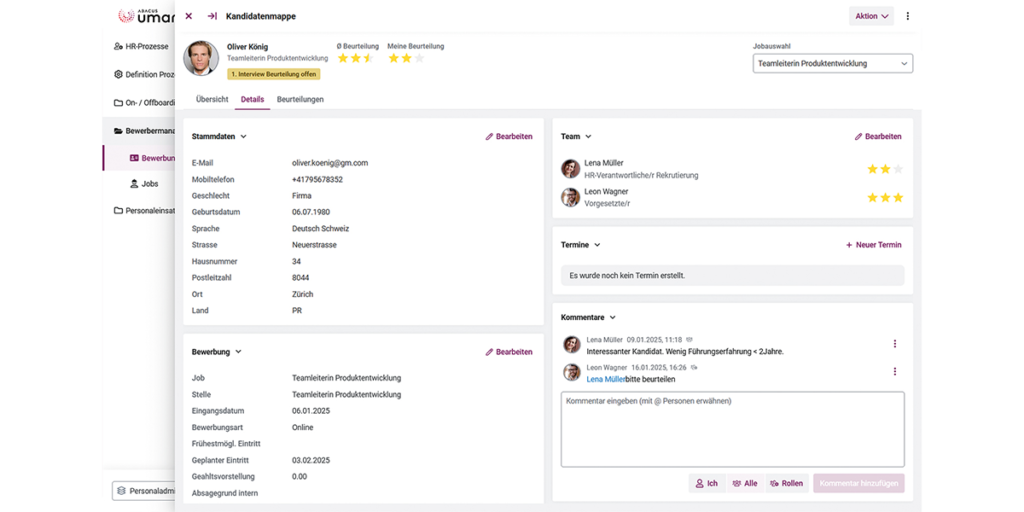Image resolution: width=1024 pixels, height=512 pixels.
Task: Open the three-dot menu beside Aktion
Action: (907, 16)
